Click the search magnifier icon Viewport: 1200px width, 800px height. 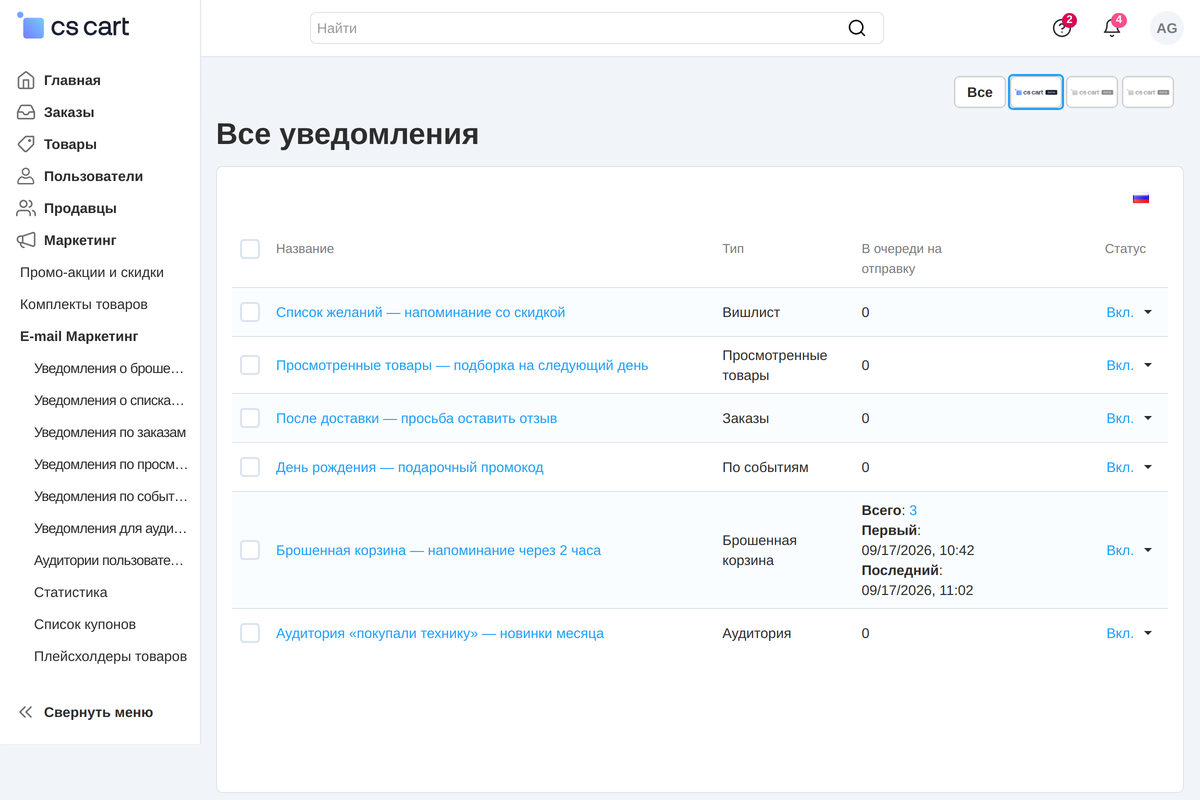pyautogui.click(x=857, y=28)
